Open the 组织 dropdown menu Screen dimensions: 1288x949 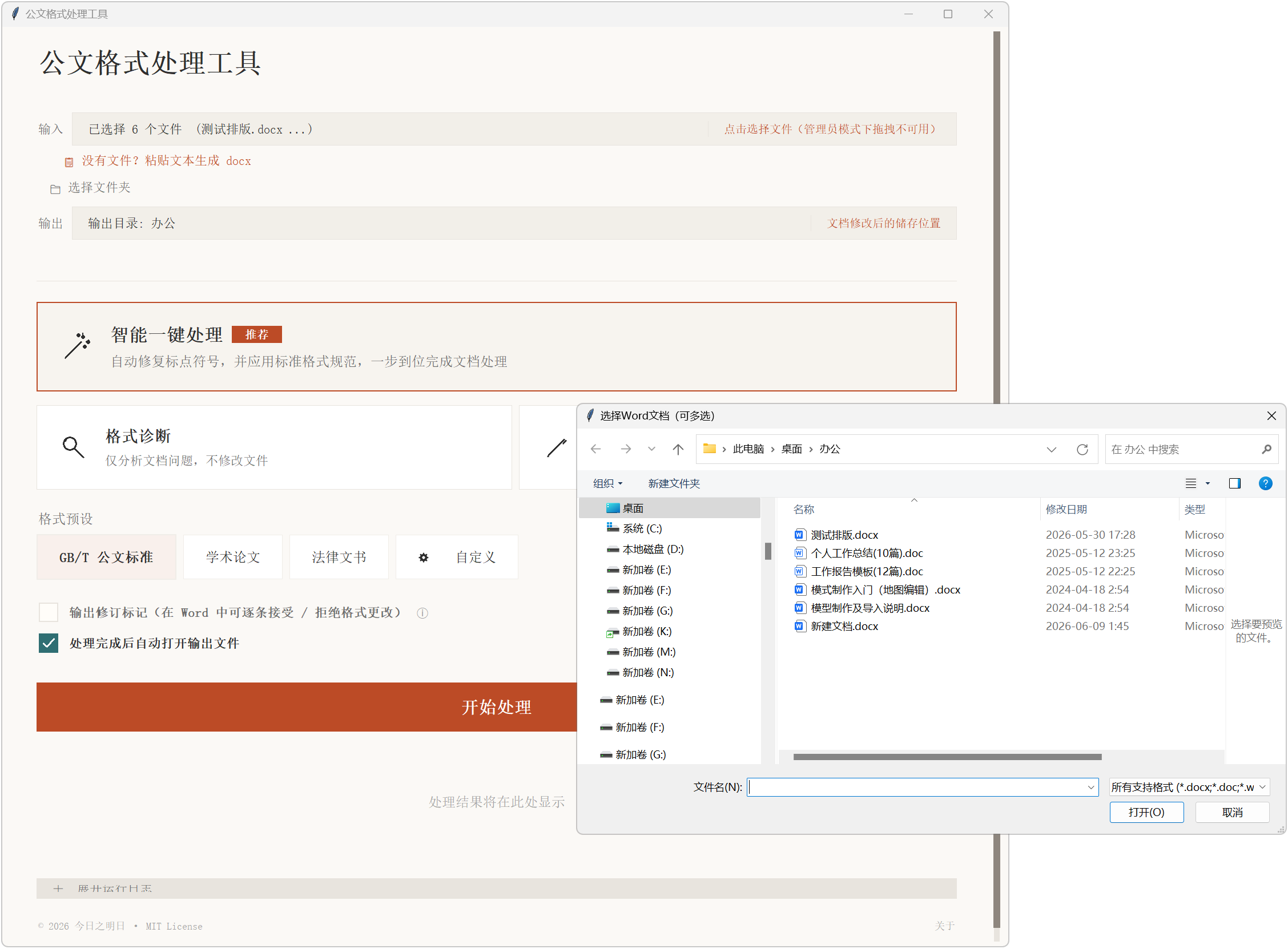[607, 484]
